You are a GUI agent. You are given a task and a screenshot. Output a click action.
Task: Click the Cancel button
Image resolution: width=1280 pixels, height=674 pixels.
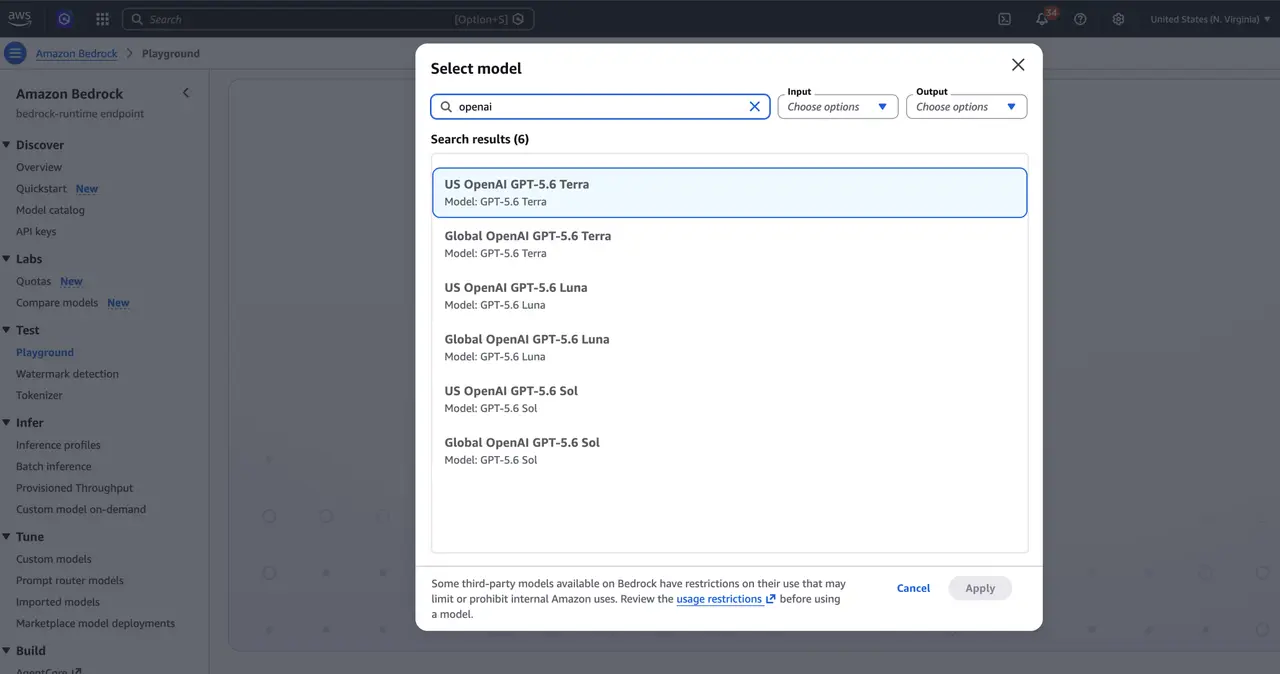pos(913,588)
